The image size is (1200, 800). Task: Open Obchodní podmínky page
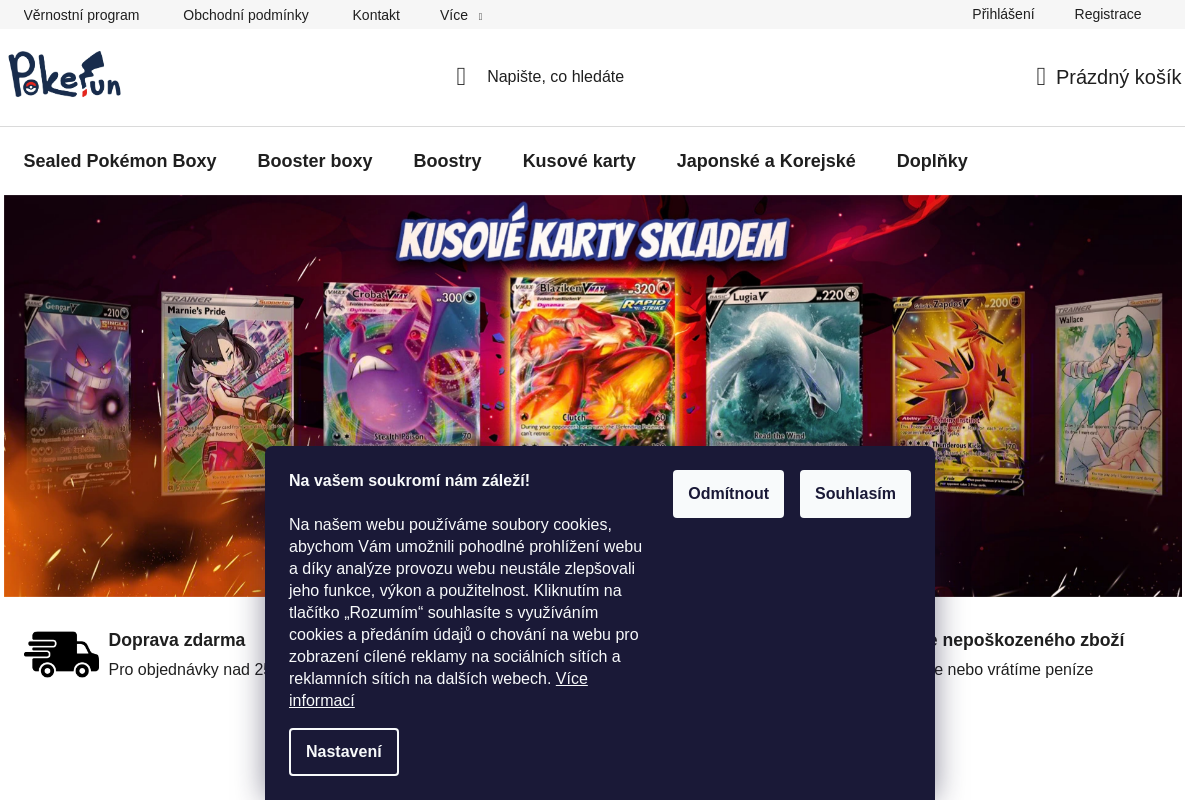point(246,15)
